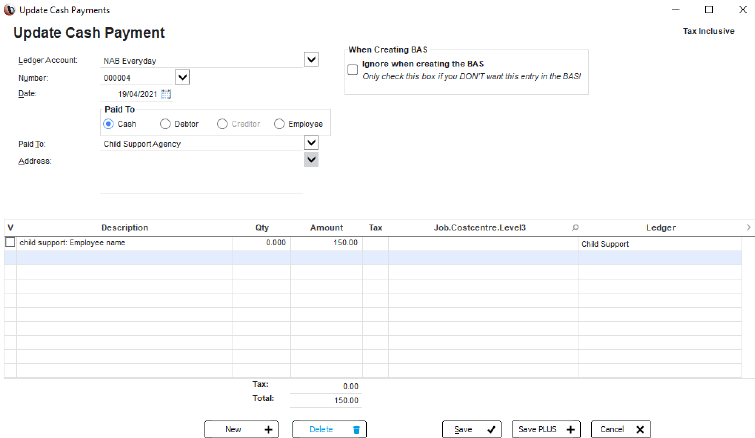Open the calendar picker beside the date
The width and height of the screenshot is (755, 438).
[166, 94]
